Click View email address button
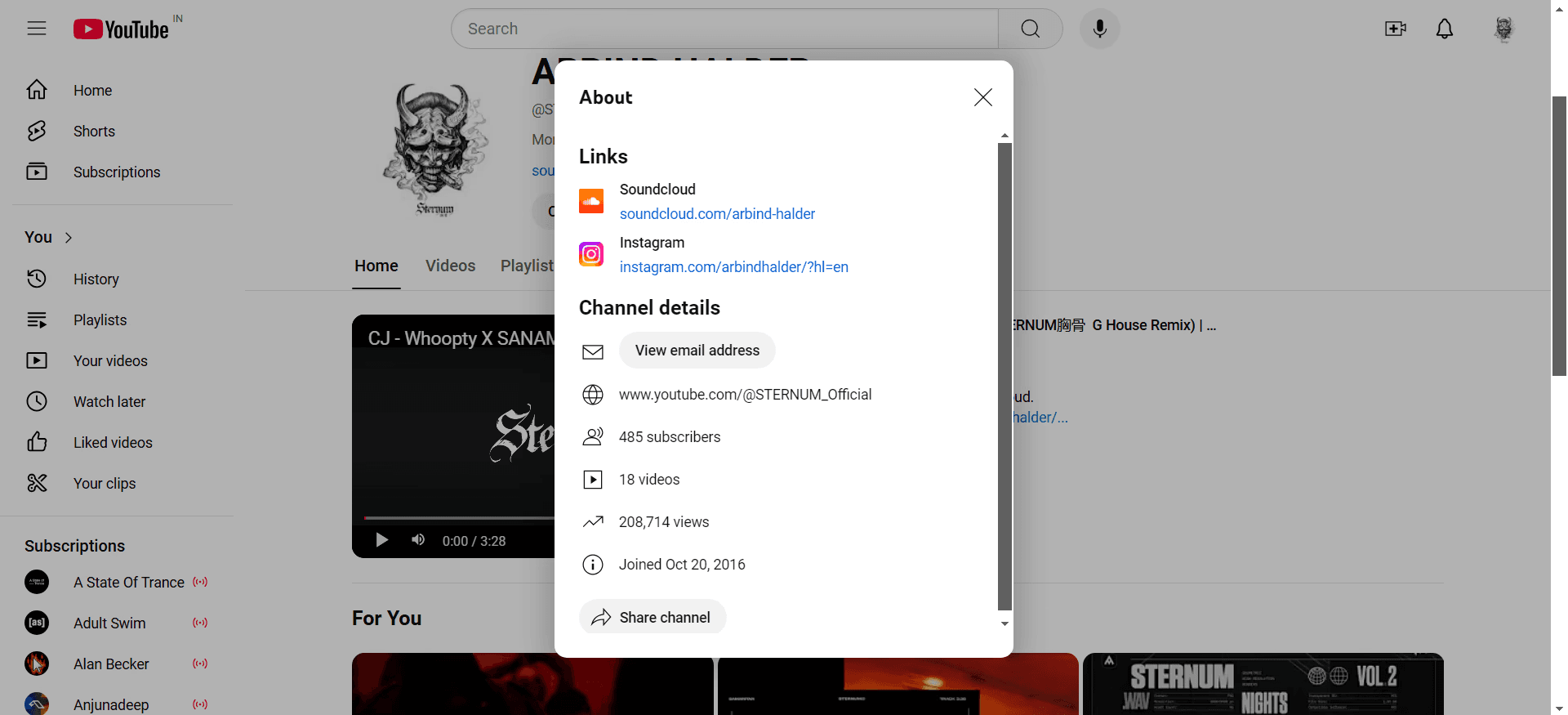Viewport: 1568px width, 715px height. pos(697,350)
